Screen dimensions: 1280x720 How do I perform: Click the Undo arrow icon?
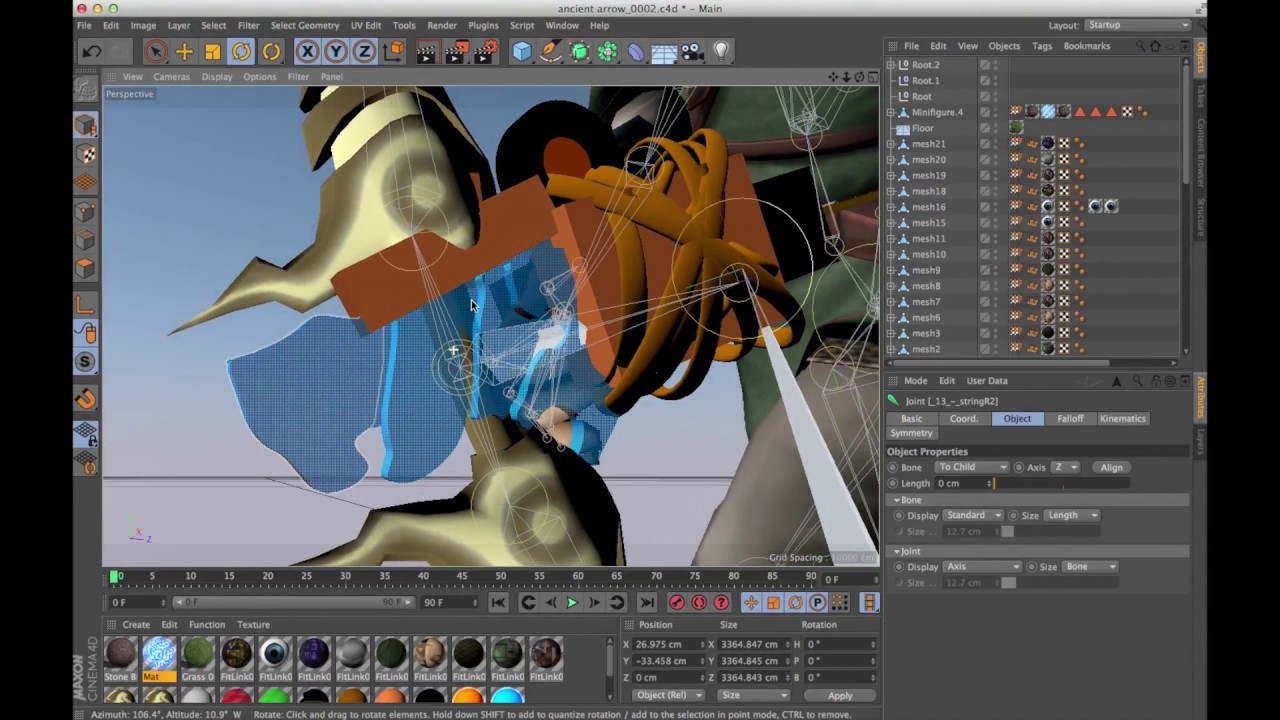[92, 52]
